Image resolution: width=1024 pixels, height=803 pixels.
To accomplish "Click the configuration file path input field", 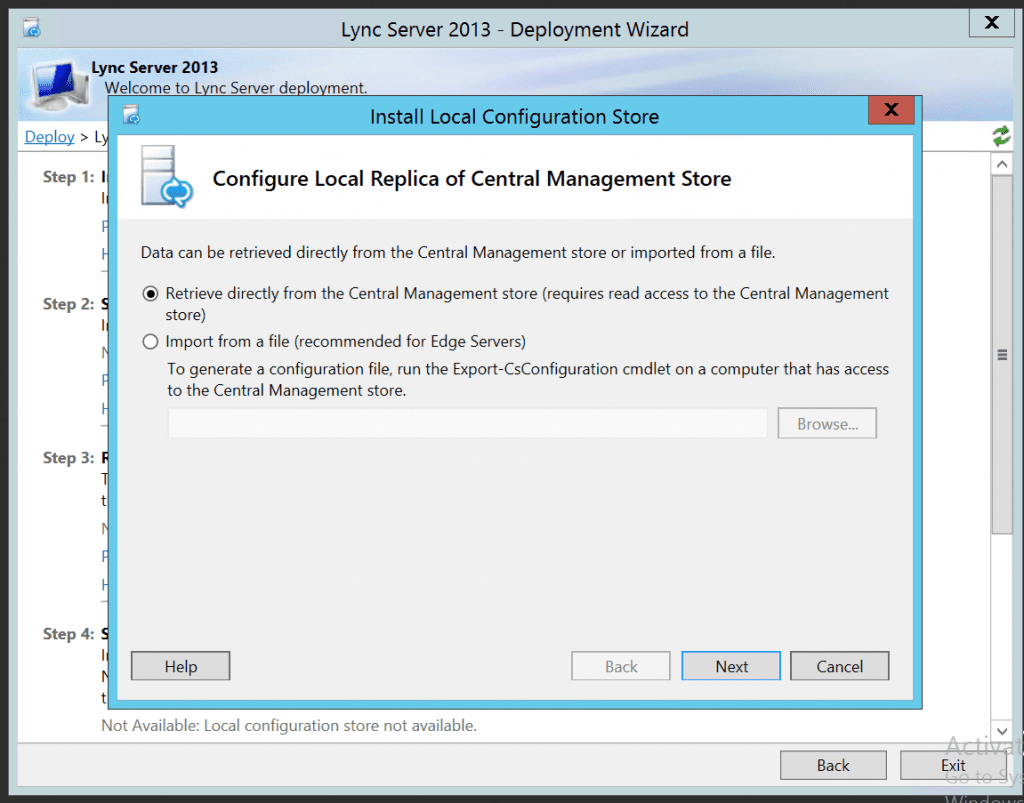I will pyautogui.click(x=466, y=423).
